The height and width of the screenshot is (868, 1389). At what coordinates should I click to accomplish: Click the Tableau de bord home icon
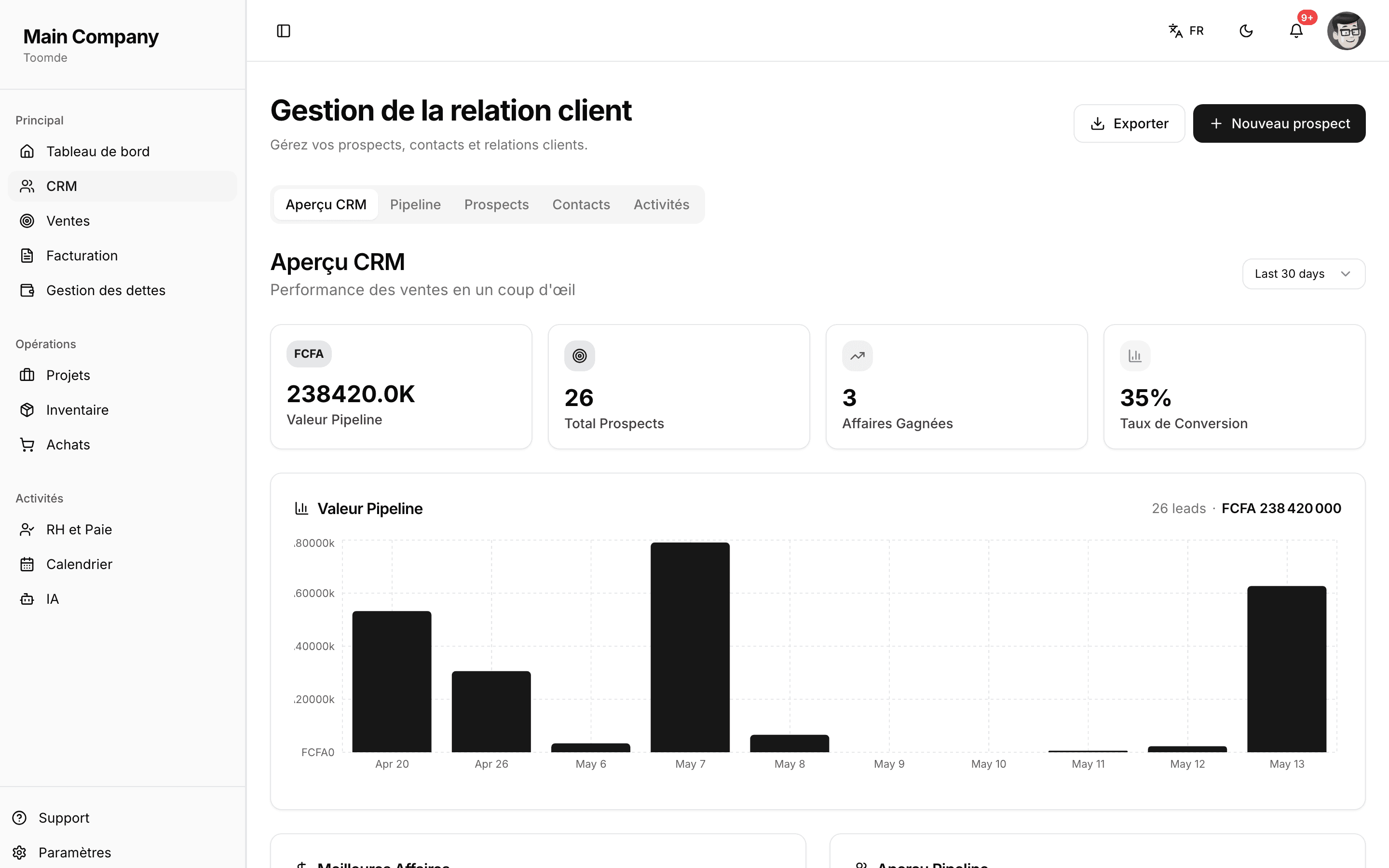(27, 151)
